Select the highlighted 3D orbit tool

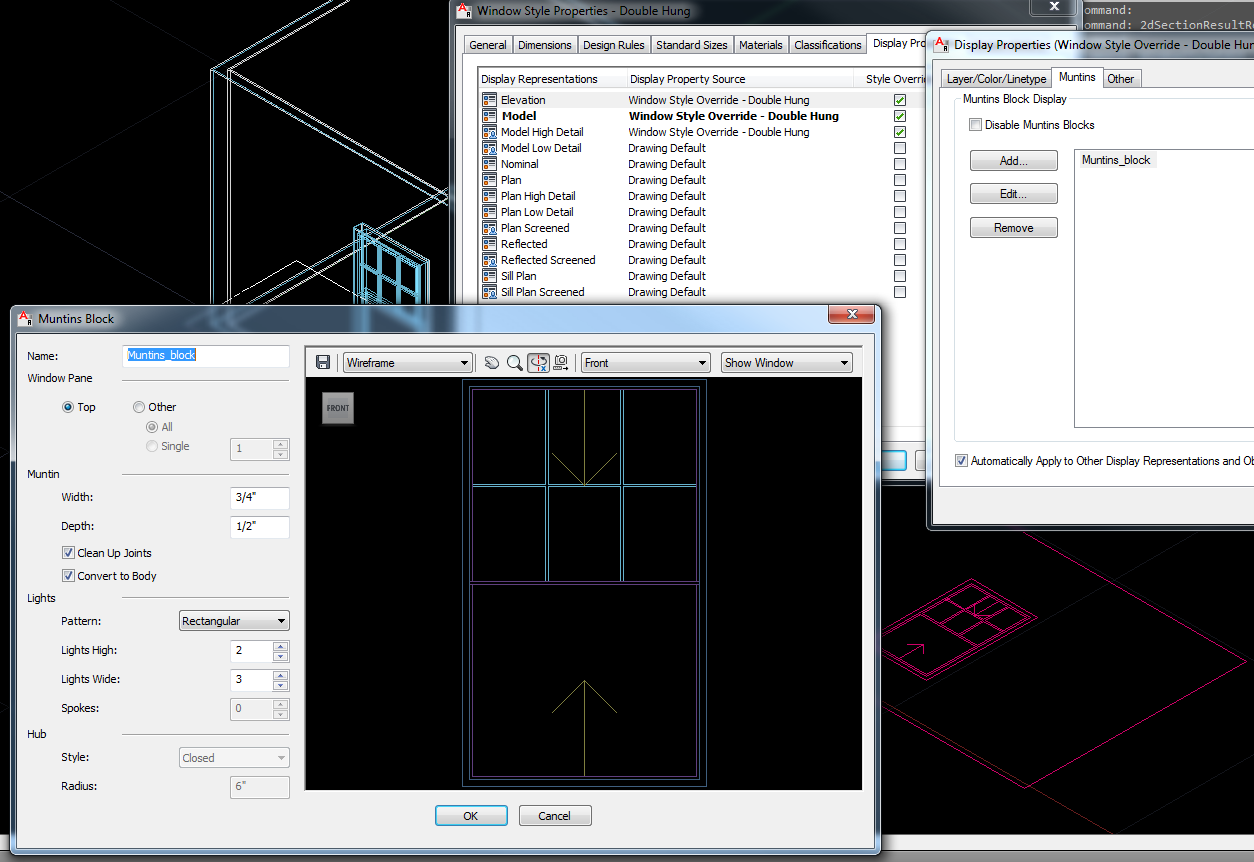538,362
